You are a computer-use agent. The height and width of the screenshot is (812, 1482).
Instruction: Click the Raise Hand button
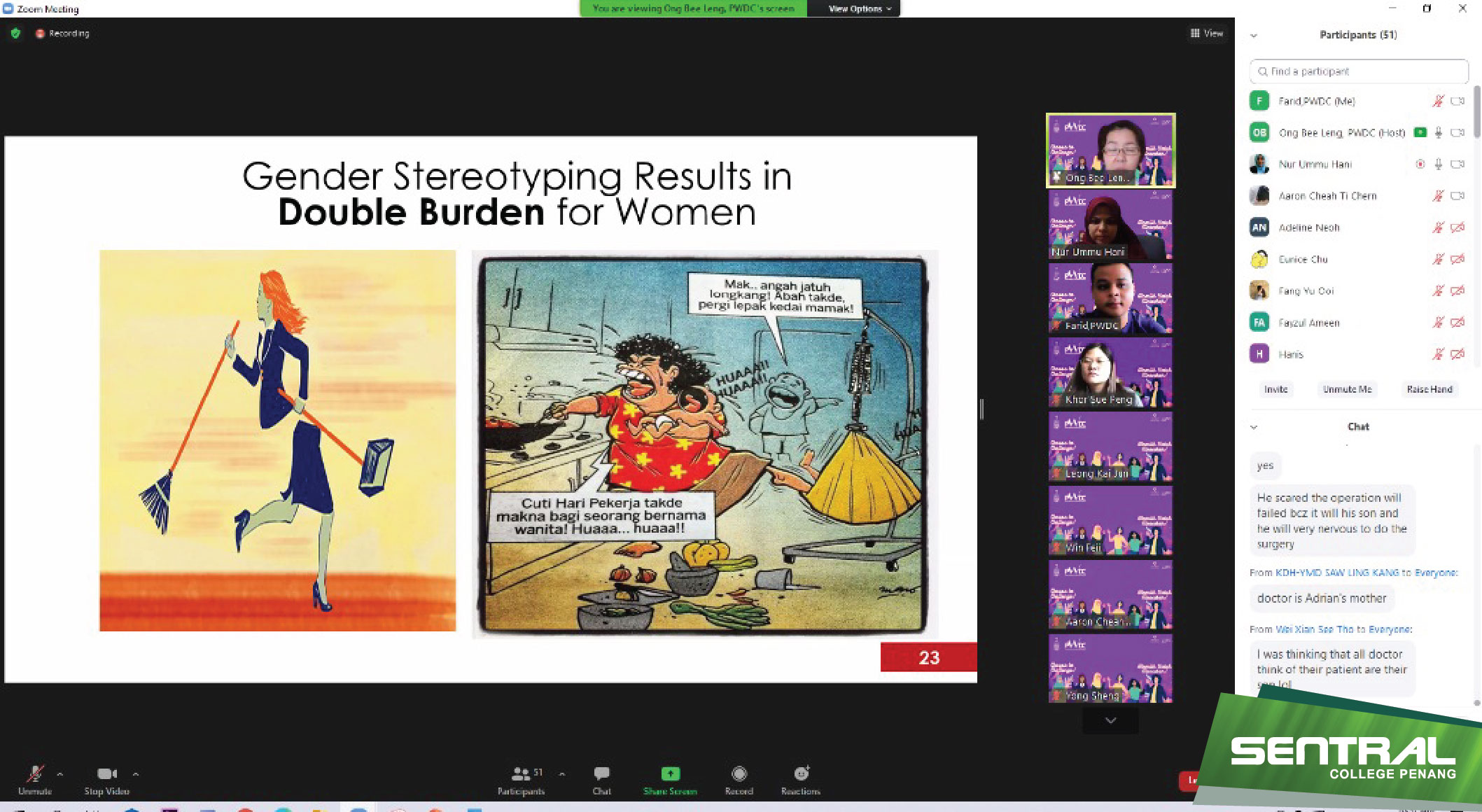tap(1429, 389)
